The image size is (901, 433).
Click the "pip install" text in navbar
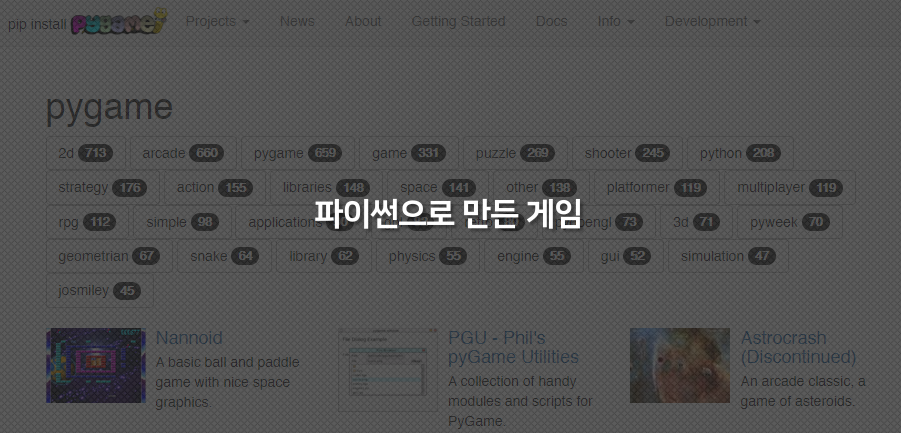37,25
